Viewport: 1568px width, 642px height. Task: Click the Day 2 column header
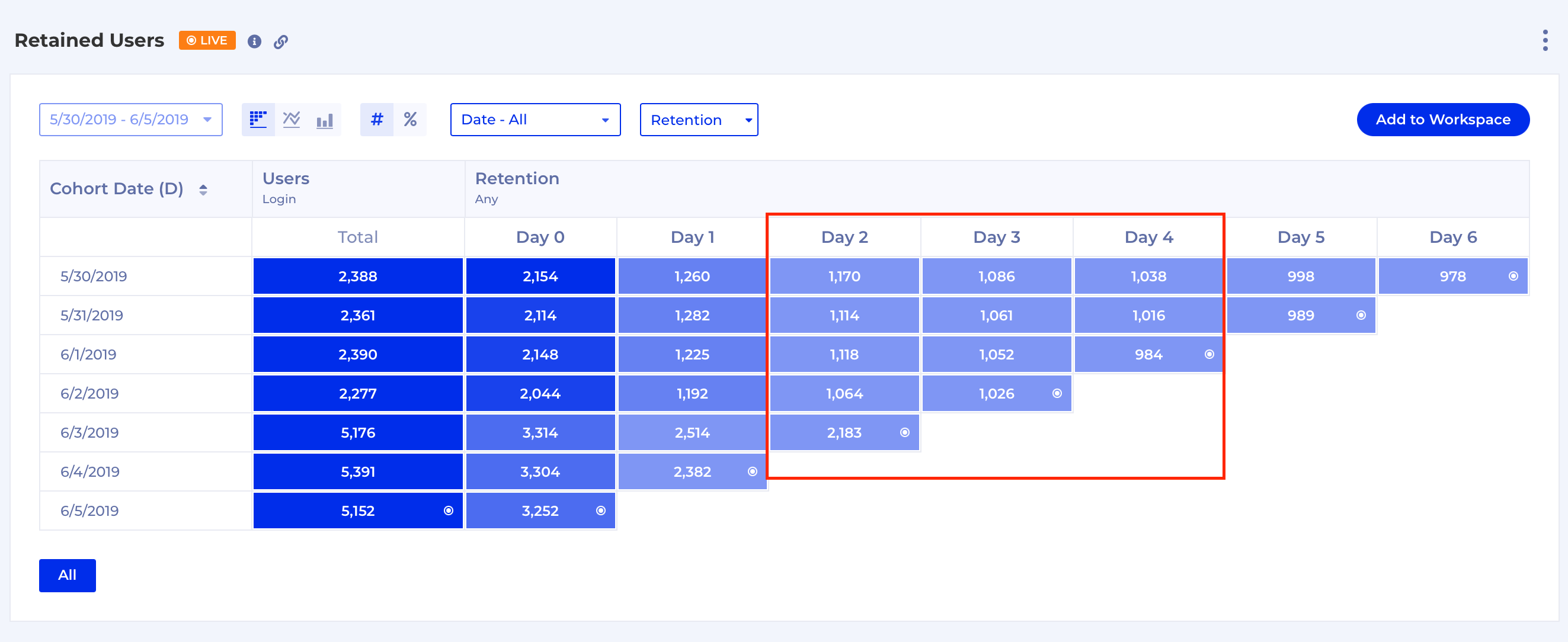[x=844, y=237]
